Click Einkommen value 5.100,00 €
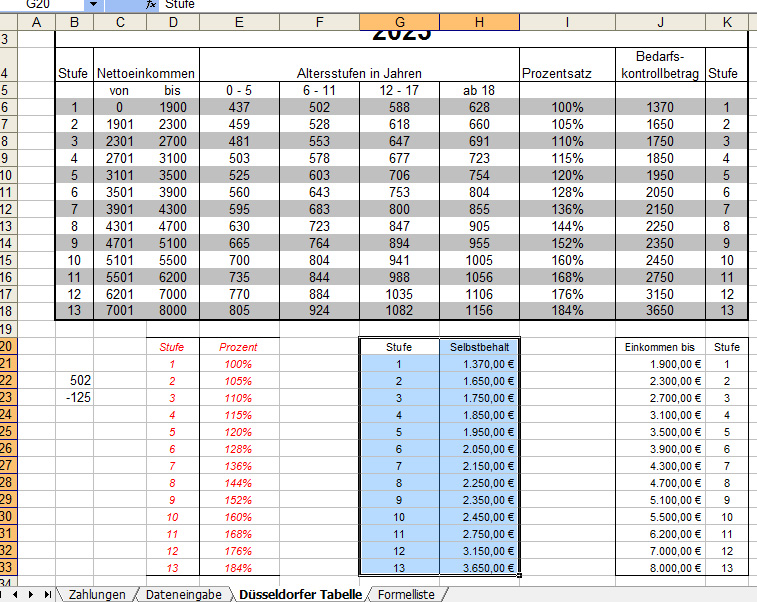757x602 pixels. 660,500
